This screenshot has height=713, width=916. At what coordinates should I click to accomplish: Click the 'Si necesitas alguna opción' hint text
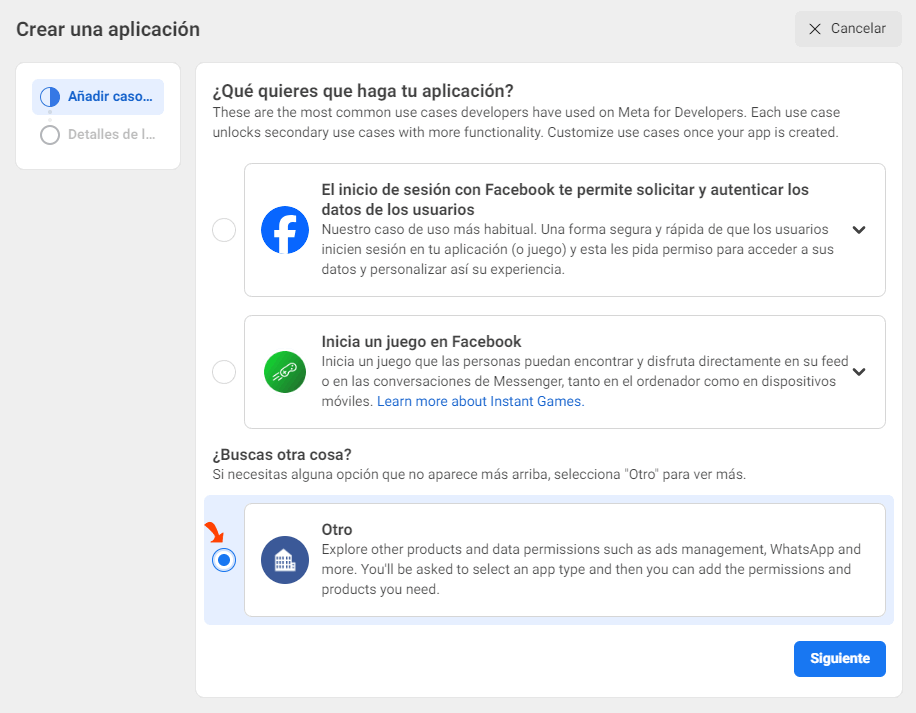(x=479, y=474)
